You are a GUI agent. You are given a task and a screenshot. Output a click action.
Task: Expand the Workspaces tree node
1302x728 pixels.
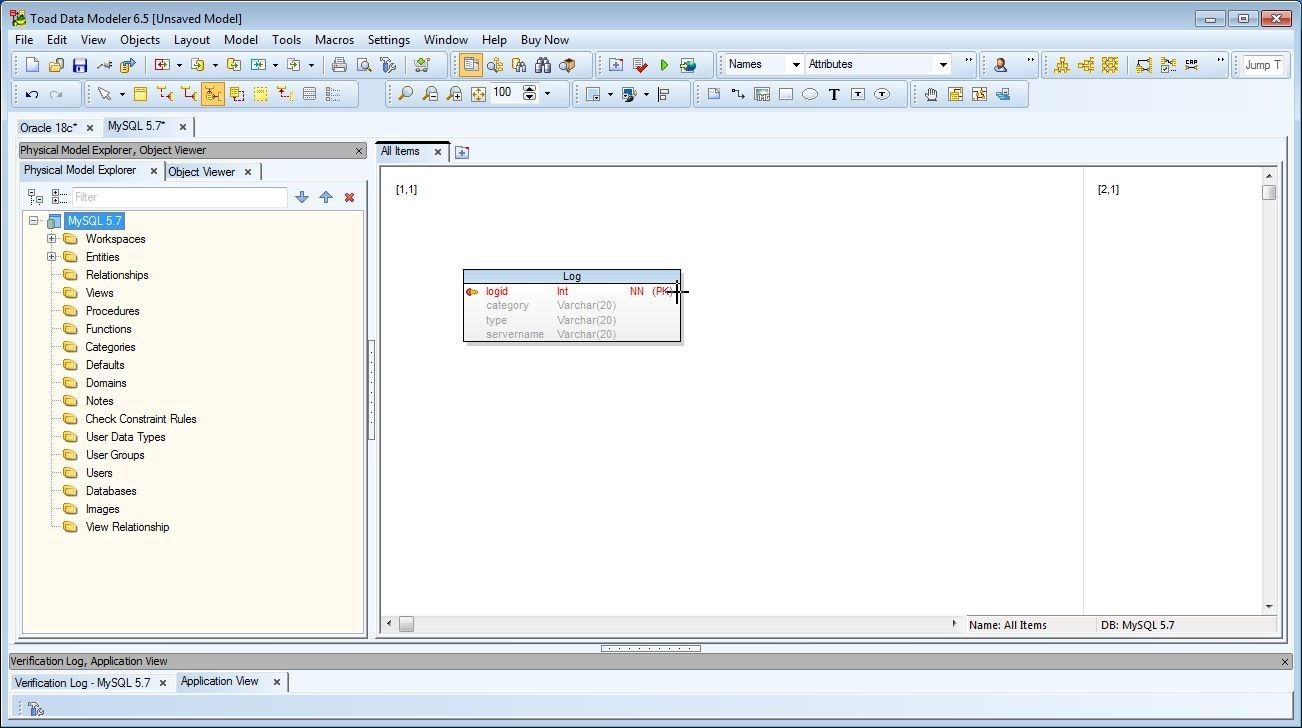(x=52, y=239)
